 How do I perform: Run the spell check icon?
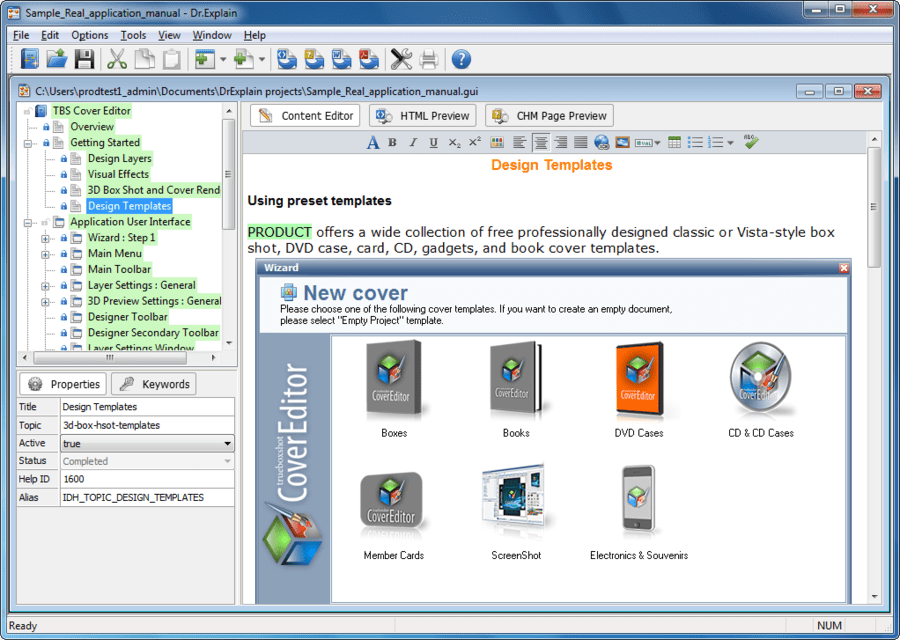coord(751,143)
